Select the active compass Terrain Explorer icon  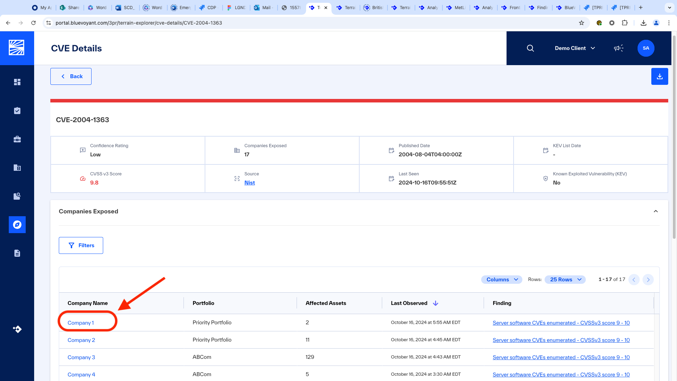tap(17, 225)
